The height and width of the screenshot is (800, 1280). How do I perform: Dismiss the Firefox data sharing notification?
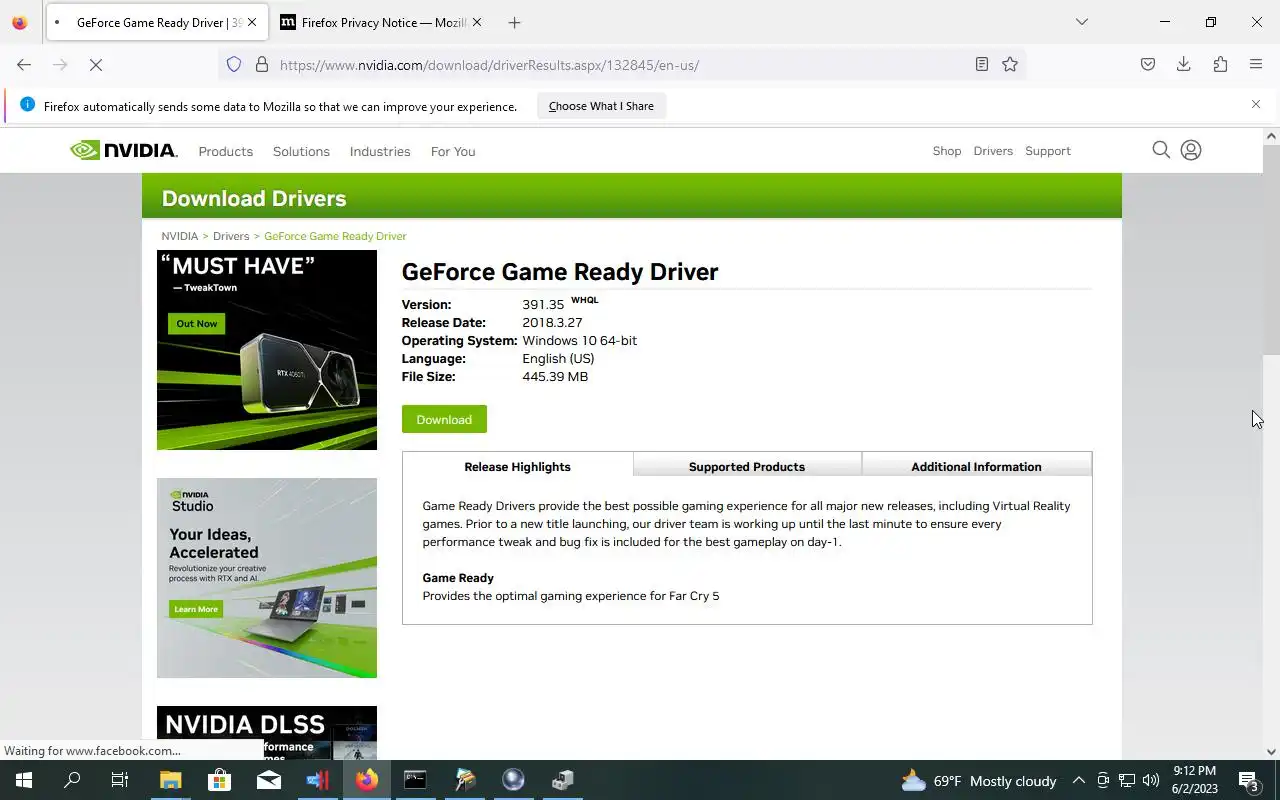point(1256,104)
